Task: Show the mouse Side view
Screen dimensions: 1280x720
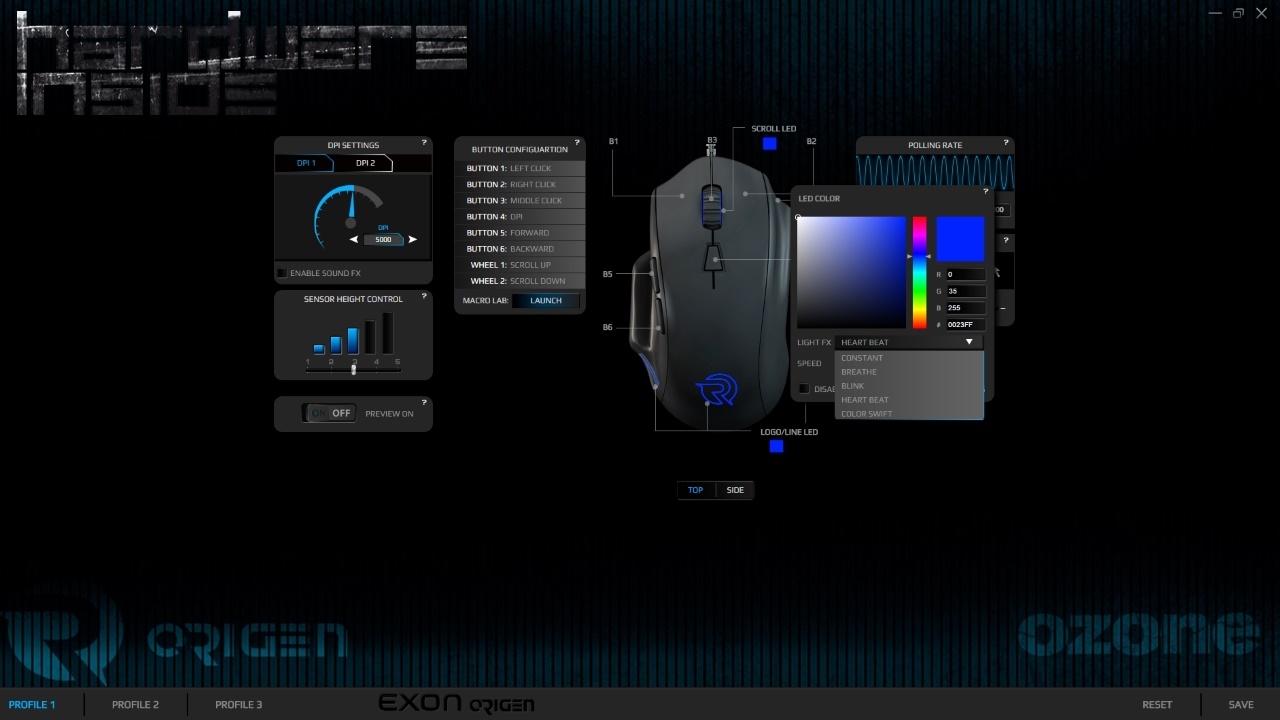Action: coord(735,490)
